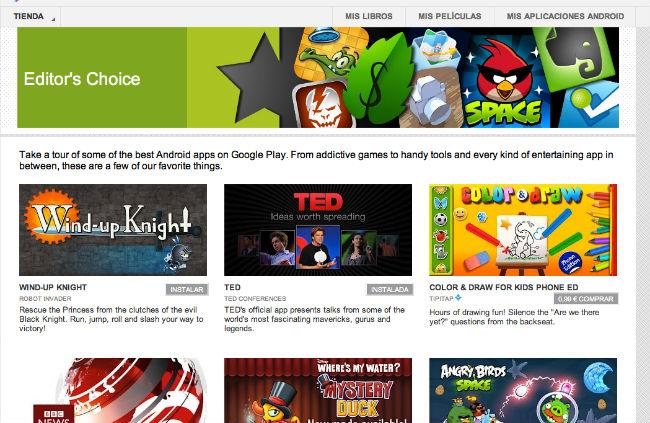The height and width of the screenshot is (423, 650).
Task: Go to MIS APLICACIONES ANDROID tab
Action: [x=565, y=16]
